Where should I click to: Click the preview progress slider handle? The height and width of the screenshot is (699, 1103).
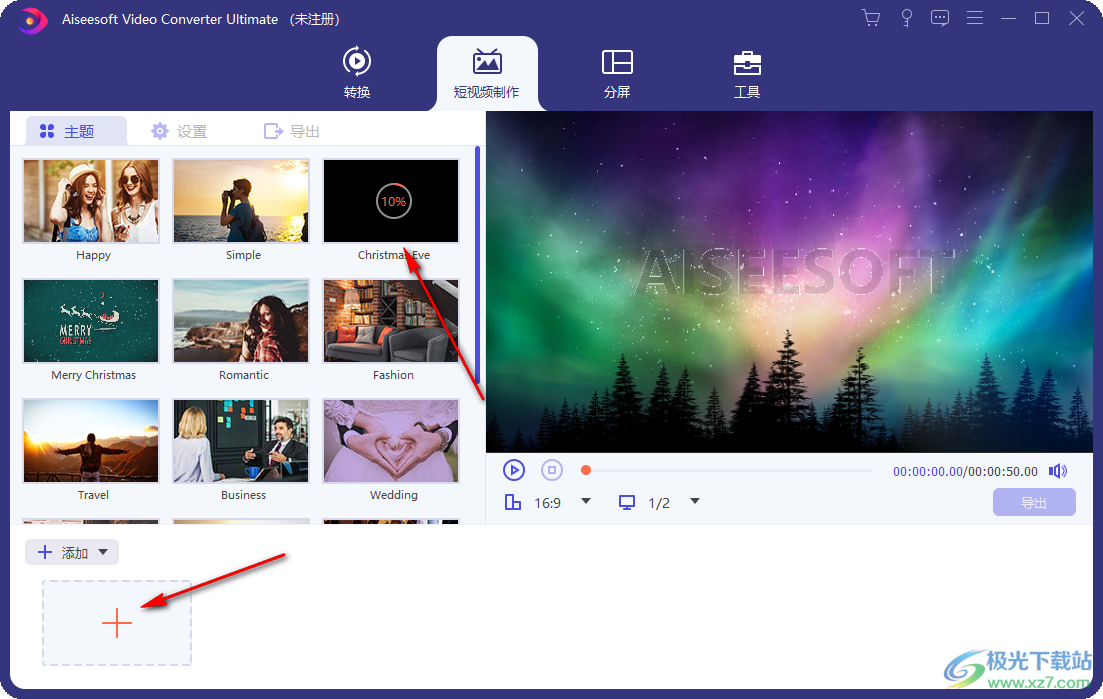[x=586, y=470]
